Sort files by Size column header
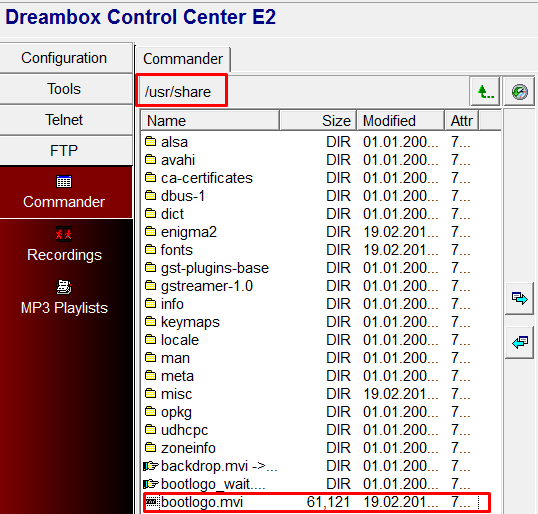The height and width of the screenshot is (514, 538). pos(318,121)
